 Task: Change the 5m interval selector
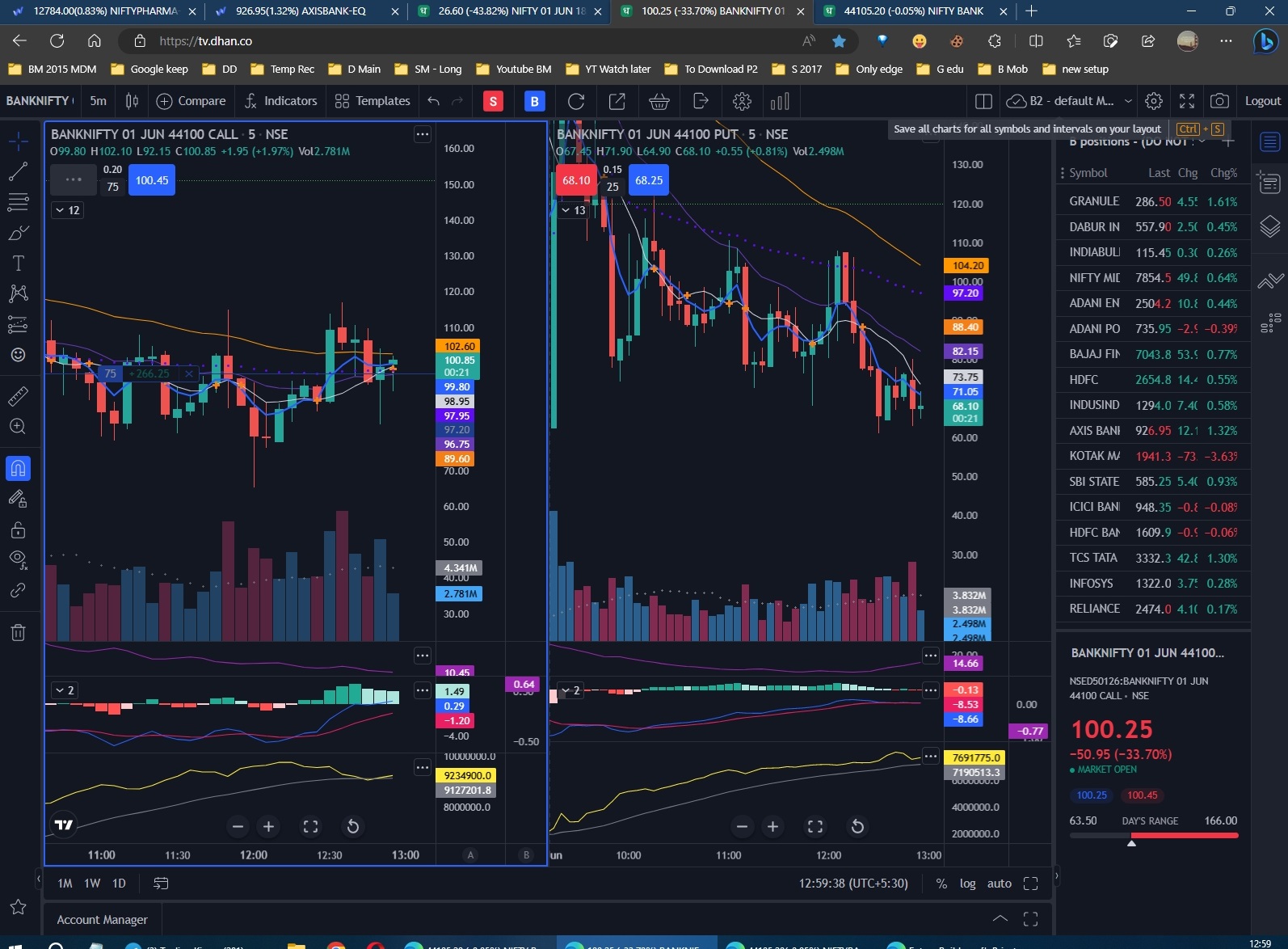point(98,101)
